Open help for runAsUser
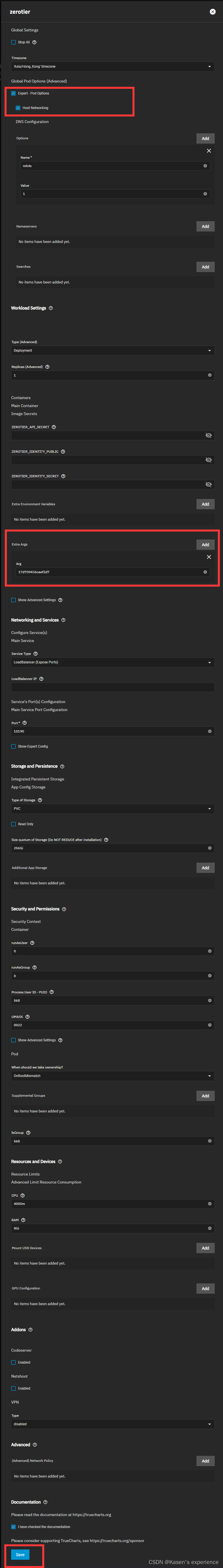 [32, 942]
